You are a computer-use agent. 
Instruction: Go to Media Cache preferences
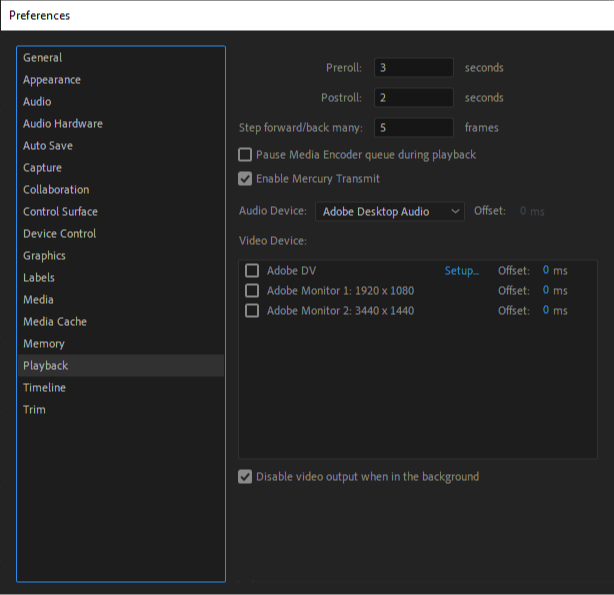pos(55,322)
